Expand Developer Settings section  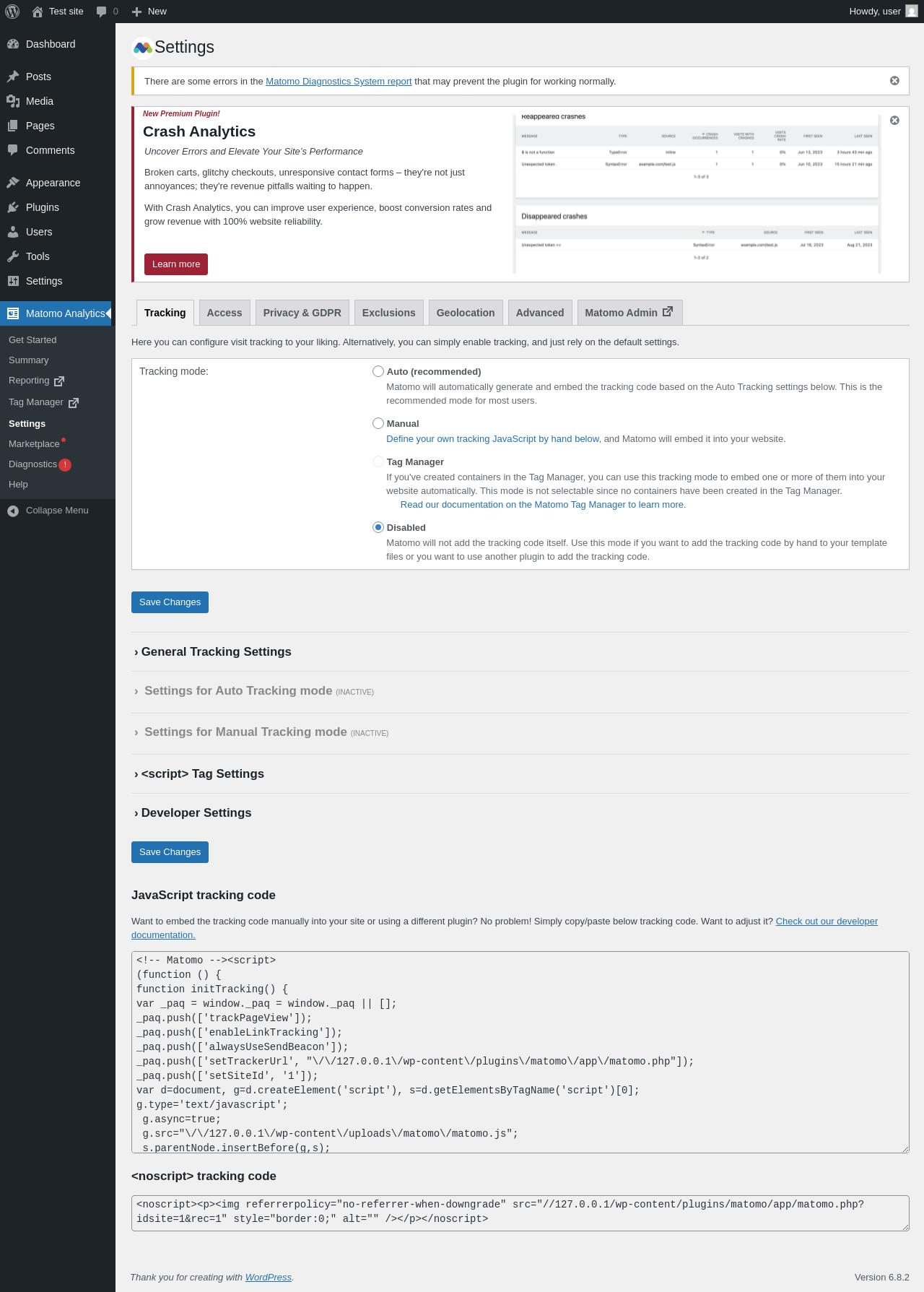pos(193,812)
